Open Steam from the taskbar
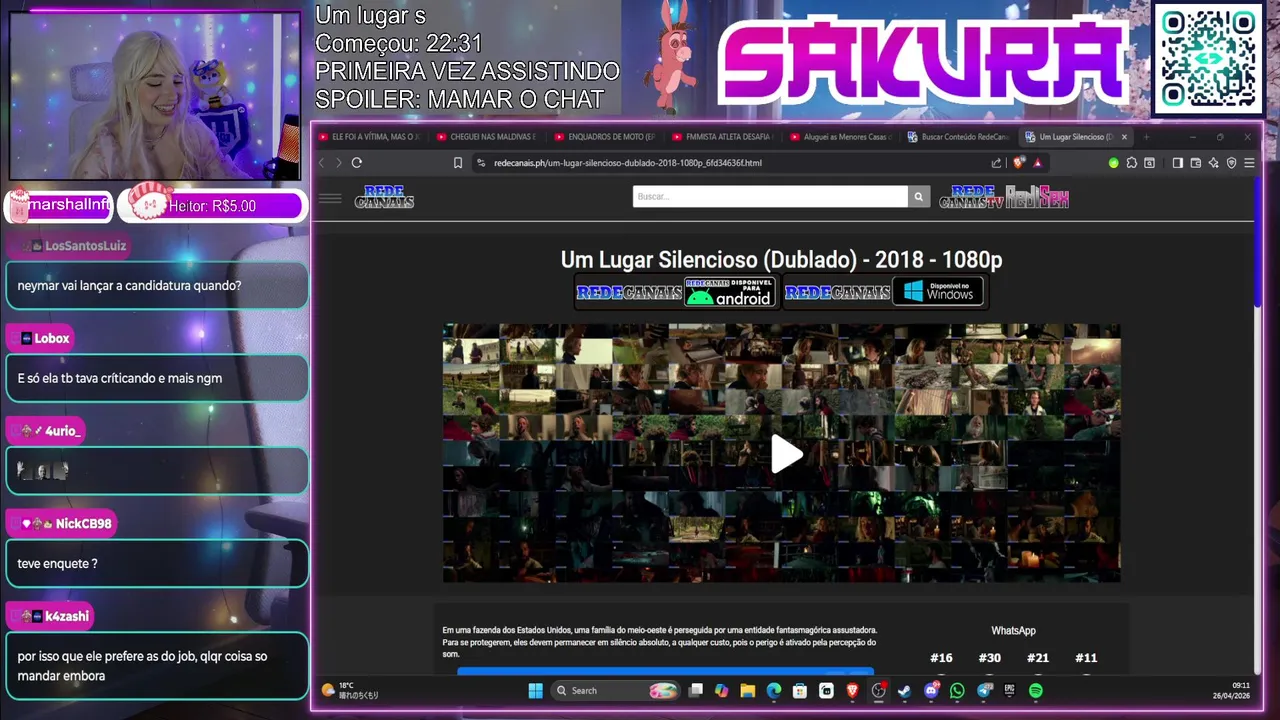1280x720 pixels. [904, 690]
